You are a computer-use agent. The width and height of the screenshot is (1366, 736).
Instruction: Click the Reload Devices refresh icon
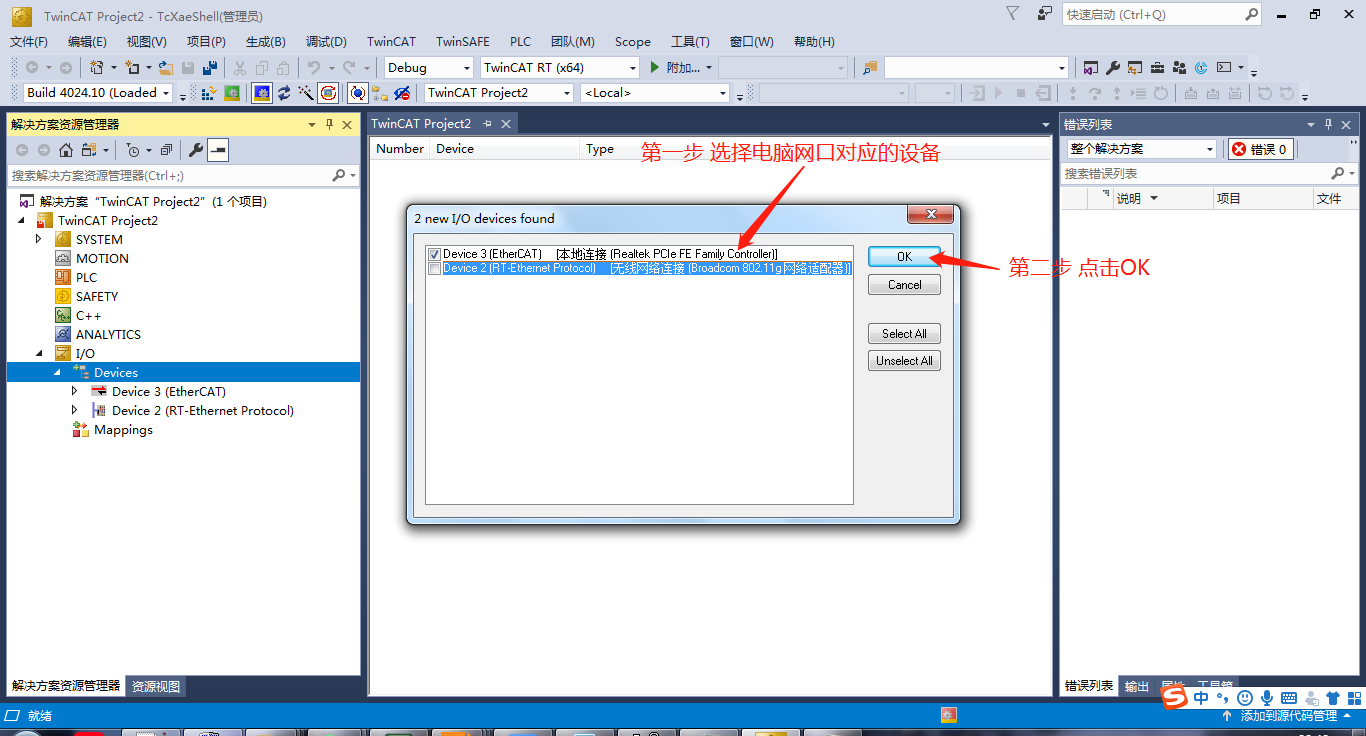point(284,93)
